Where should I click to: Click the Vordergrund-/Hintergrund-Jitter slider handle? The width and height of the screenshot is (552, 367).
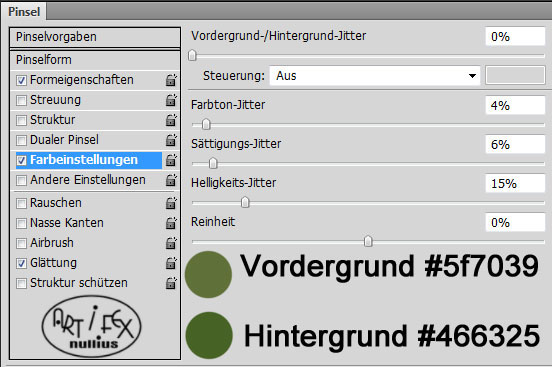pos(192,55)
